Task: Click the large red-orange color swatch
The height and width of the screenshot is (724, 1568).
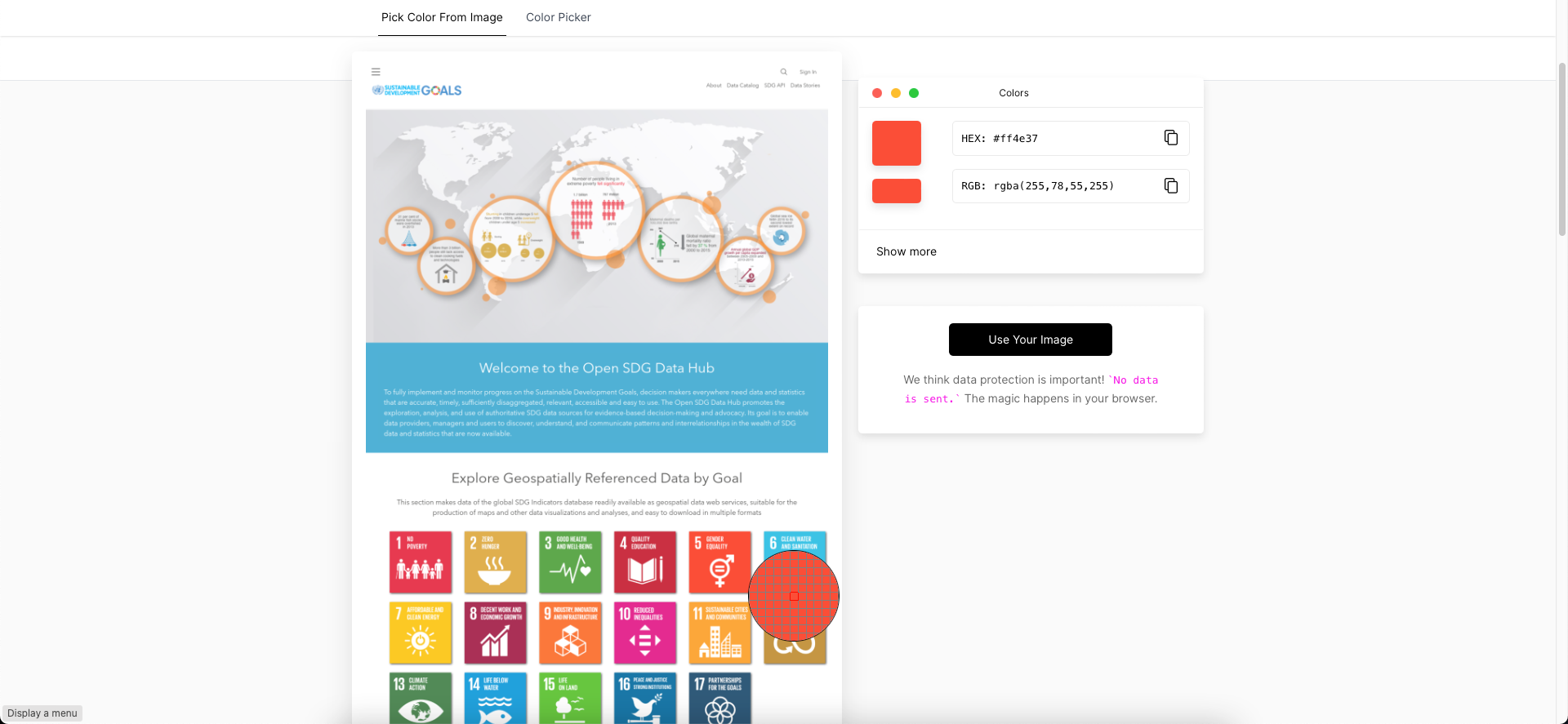Action: (897, 144)
